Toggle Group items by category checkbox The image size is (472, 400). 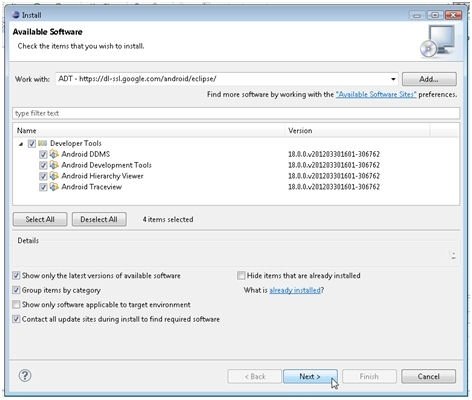coord(16,290)
